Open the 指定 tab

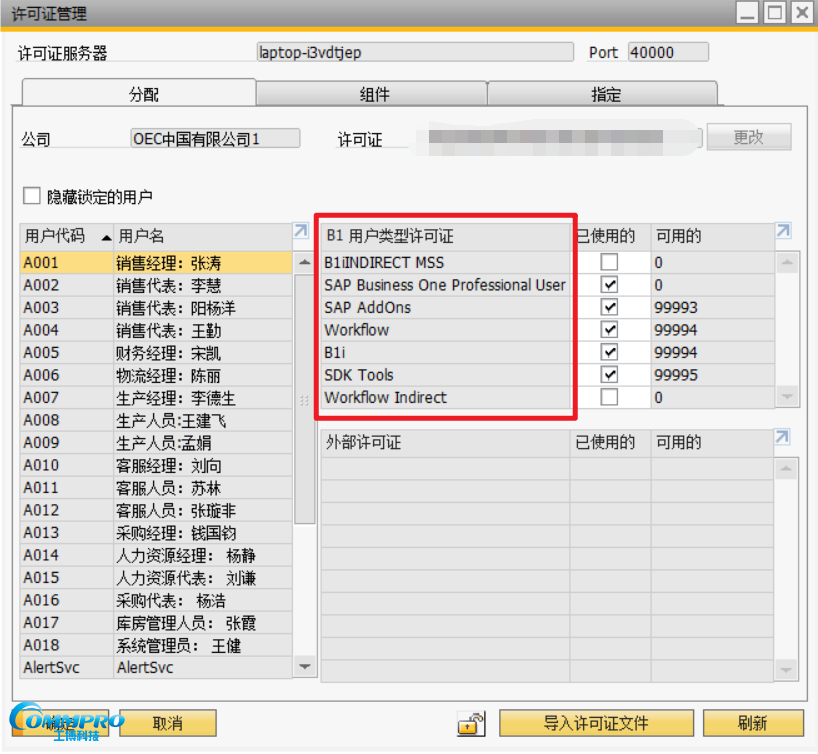(605, 94)
